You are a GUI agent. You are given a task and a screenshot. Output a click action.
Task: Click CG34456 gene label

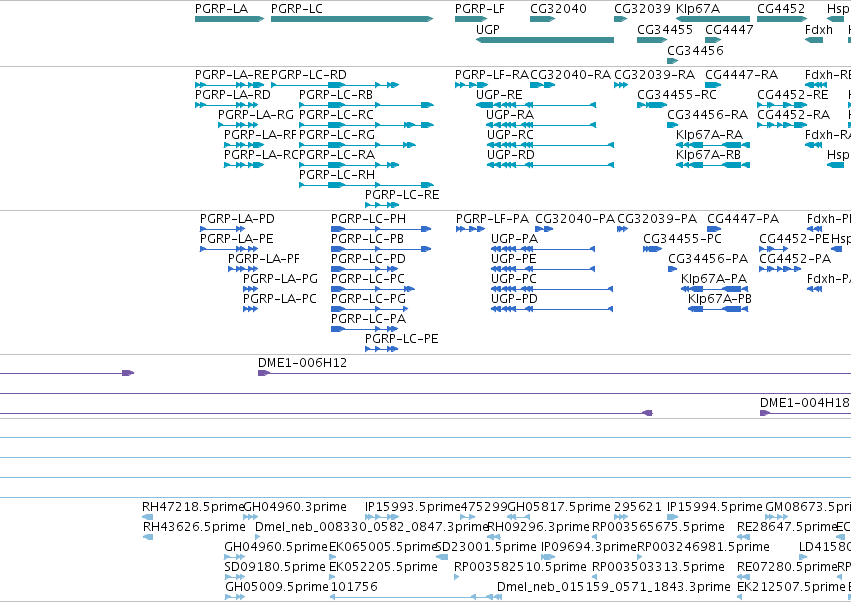695,50
